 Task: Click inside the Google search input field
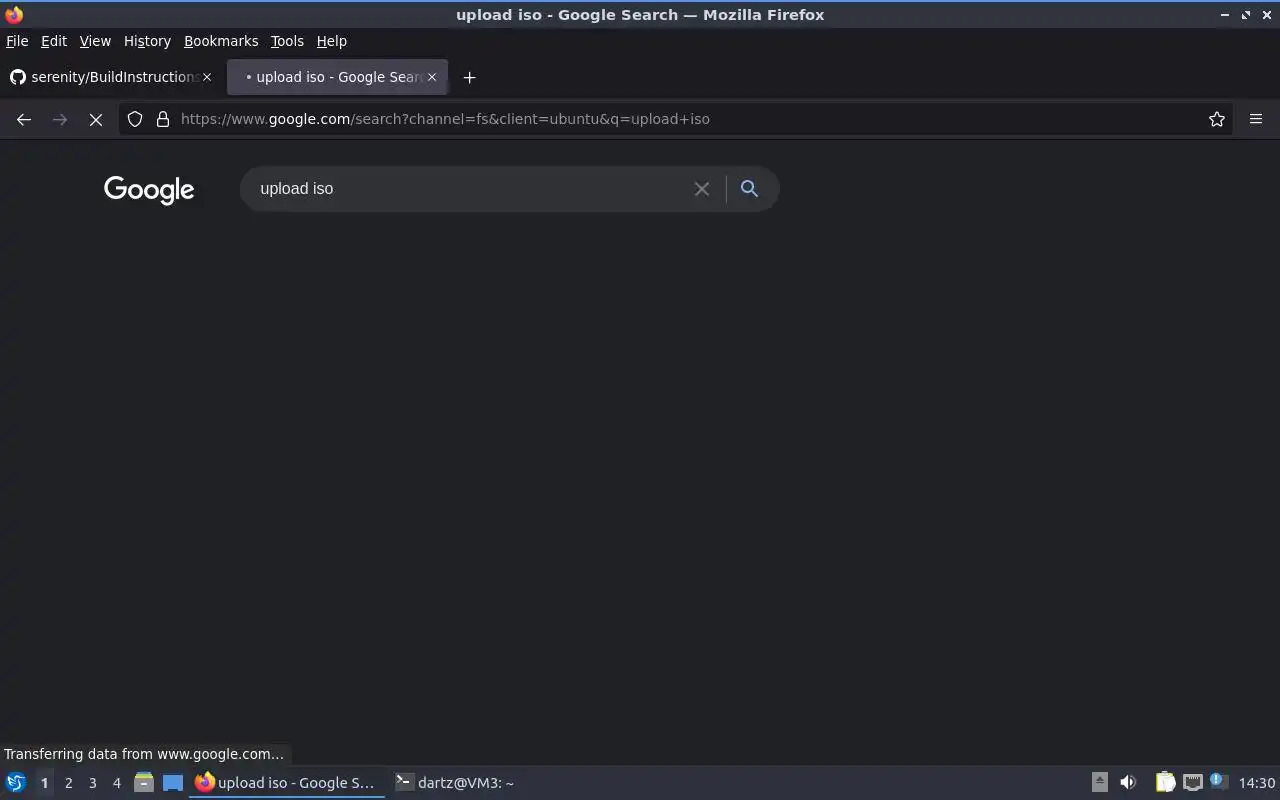470,189
